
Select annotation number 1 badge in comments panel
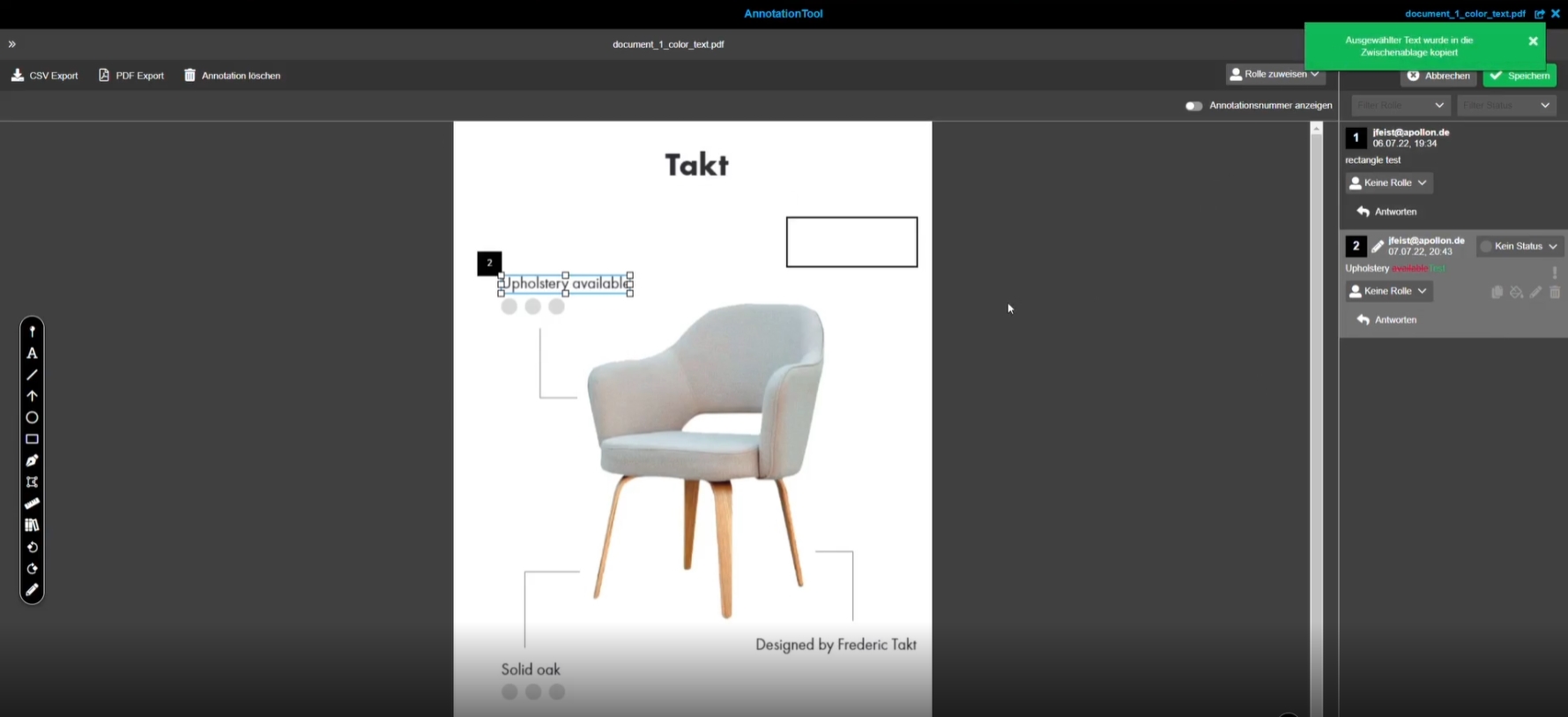[1356, 138]
